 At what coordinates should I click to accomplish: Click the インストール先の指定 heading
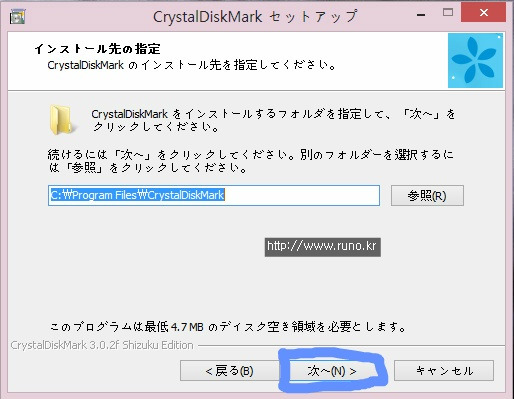click(x=97, y=49)
